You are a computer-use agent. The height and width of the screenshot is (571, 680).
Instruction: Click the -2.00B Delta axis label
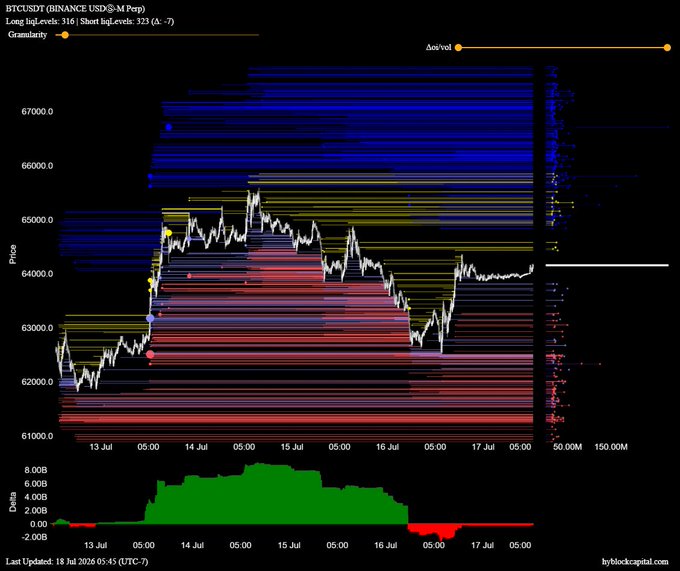pyautogui.click(x=35, y=537)
